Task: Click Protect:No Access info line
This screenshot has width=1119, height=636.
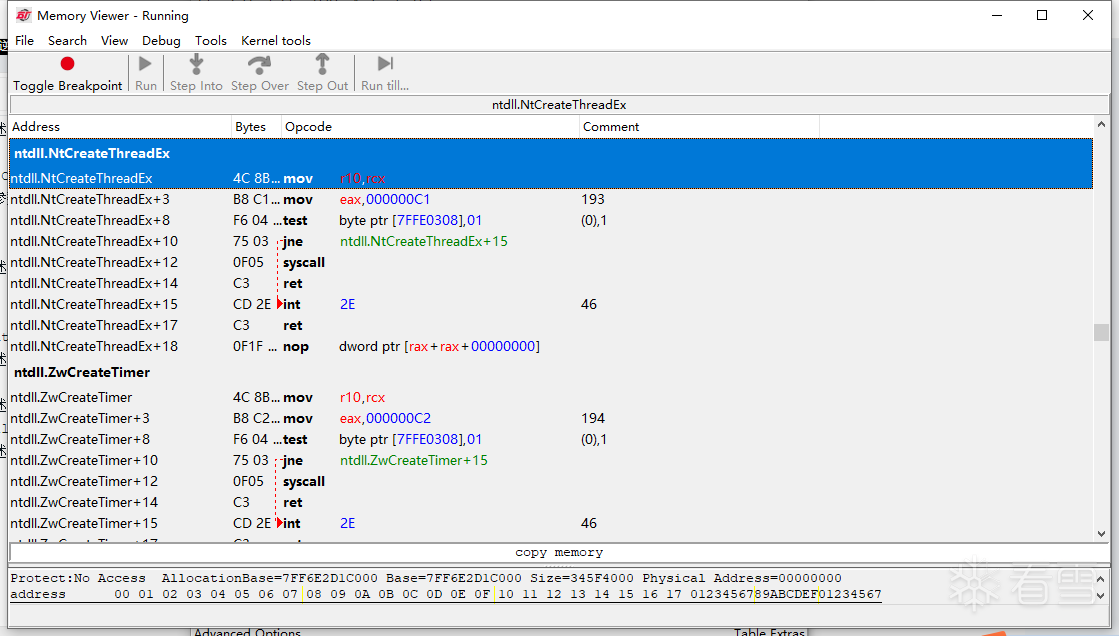Action: coord(426,578)
